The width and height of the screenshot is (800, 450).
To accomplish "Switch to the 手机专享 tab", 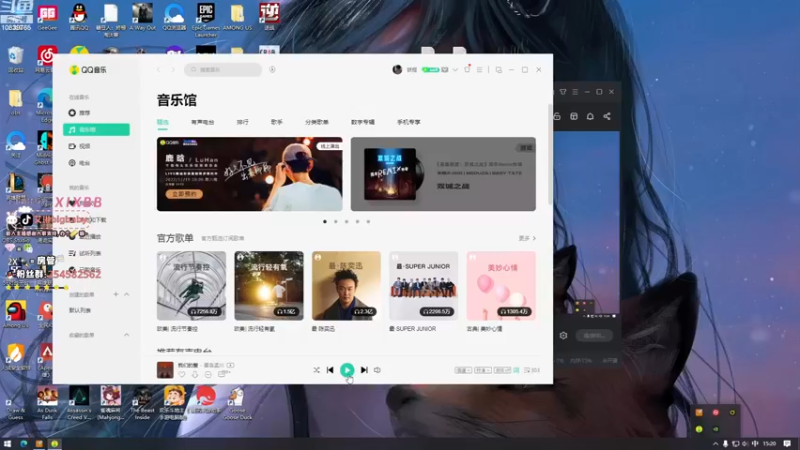I will click(409, 122).
